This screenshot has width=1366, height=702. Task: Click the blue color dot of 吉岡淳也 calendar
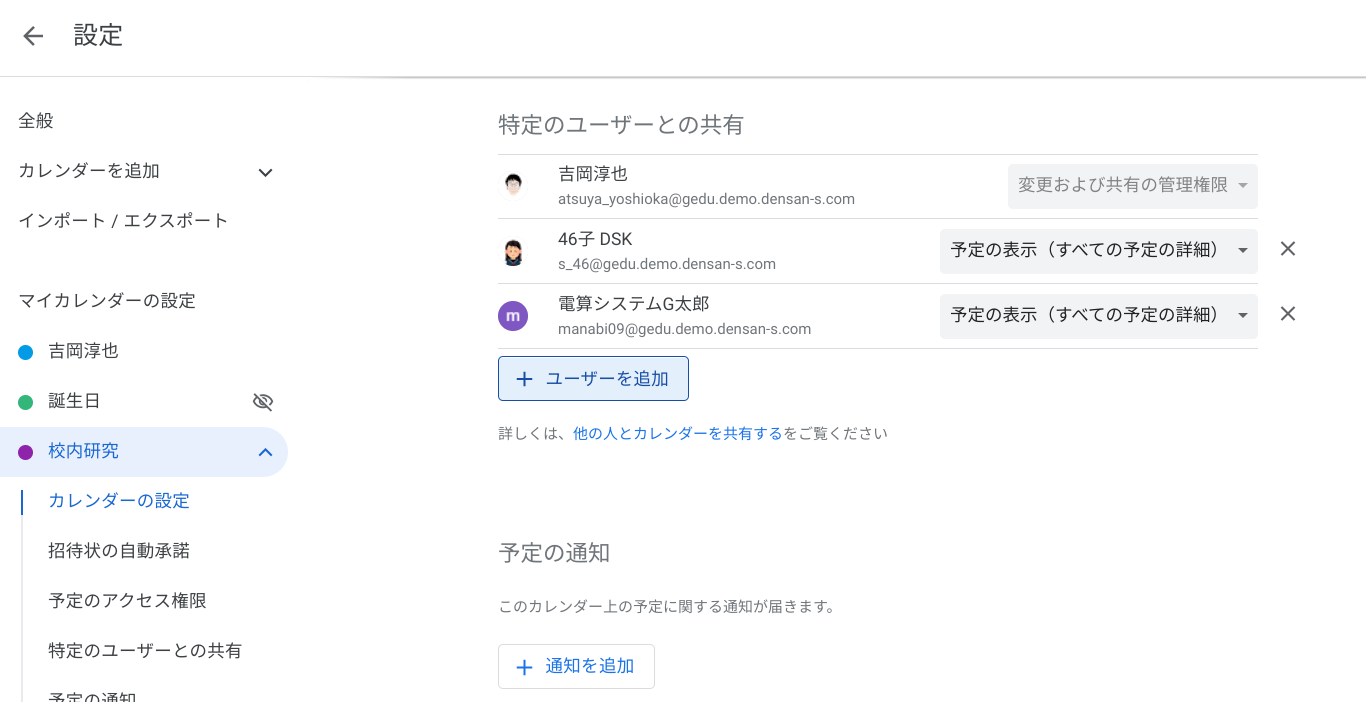(26, 352)
